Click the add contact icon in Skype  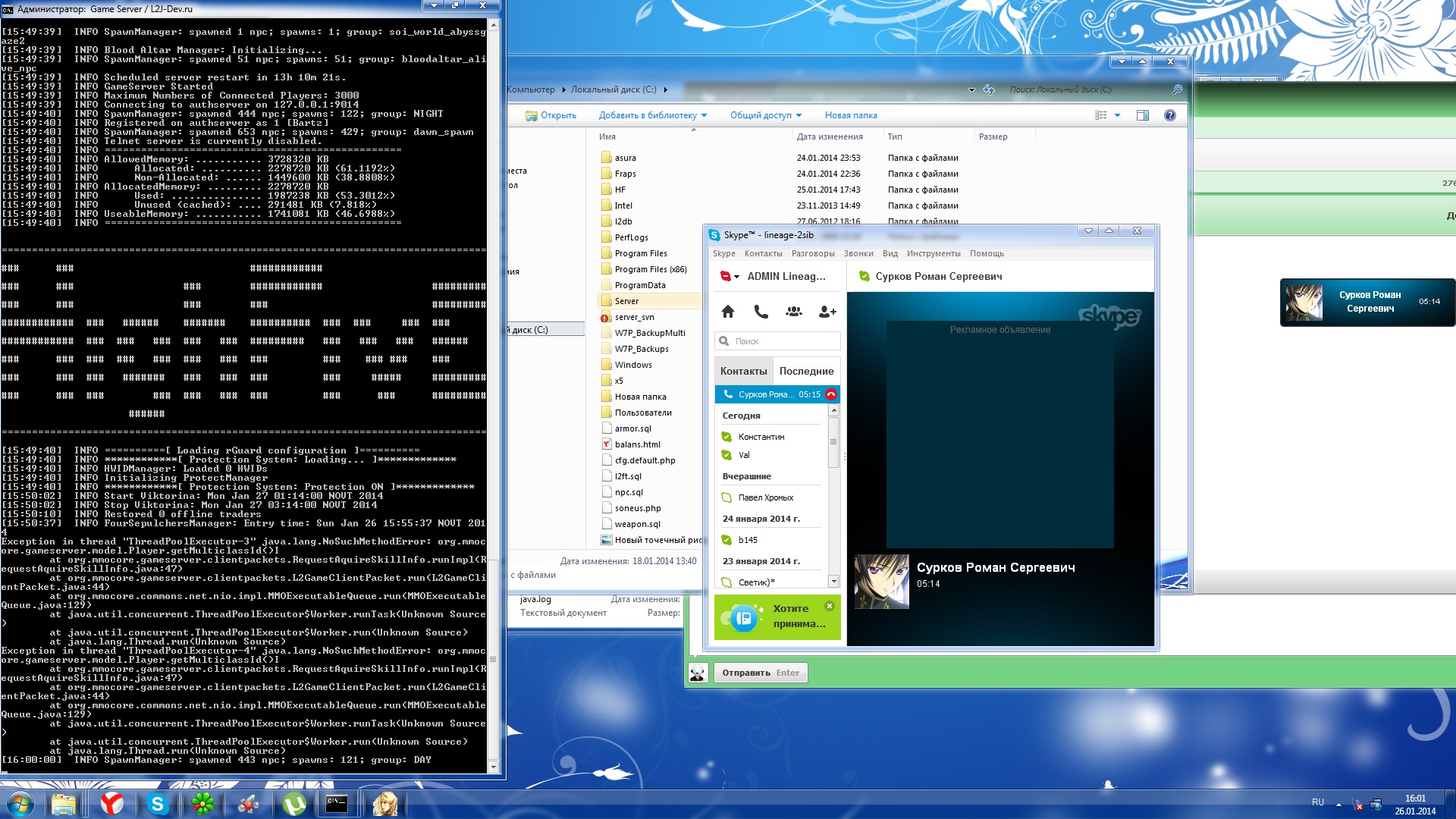click(827, 312)
